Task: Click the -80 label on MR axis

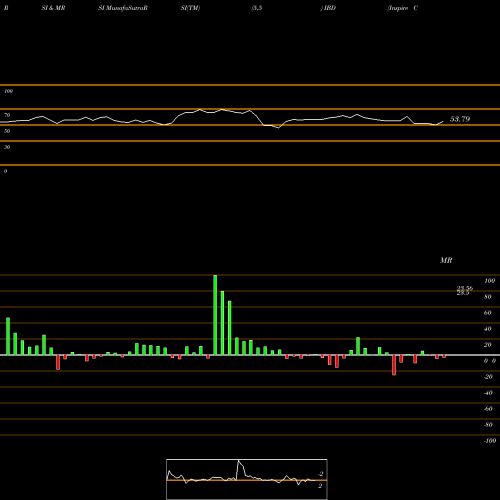Action: tap(488, 425)
